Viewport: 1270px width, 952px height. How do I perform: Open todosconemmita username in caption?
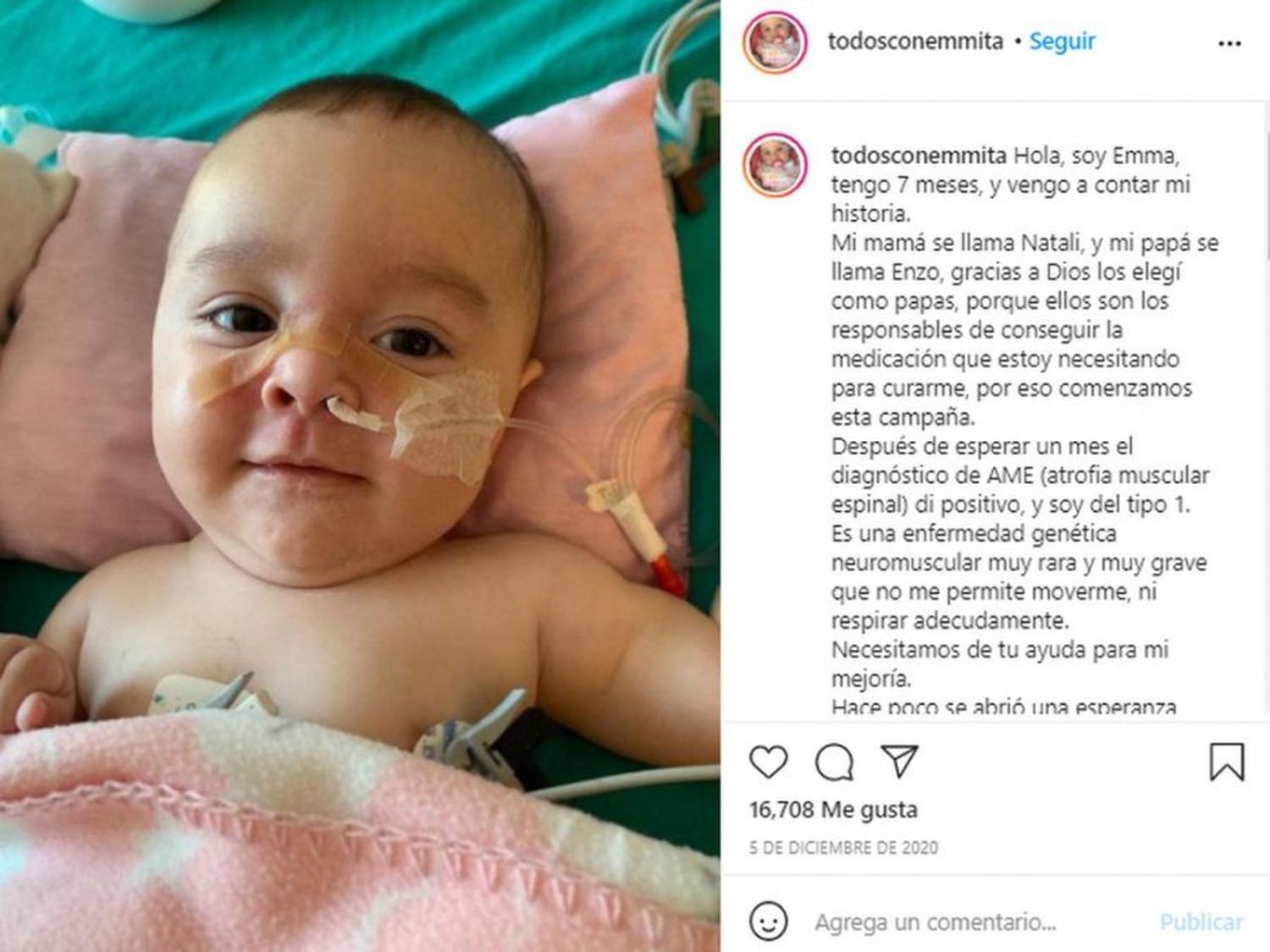[919, 156]
